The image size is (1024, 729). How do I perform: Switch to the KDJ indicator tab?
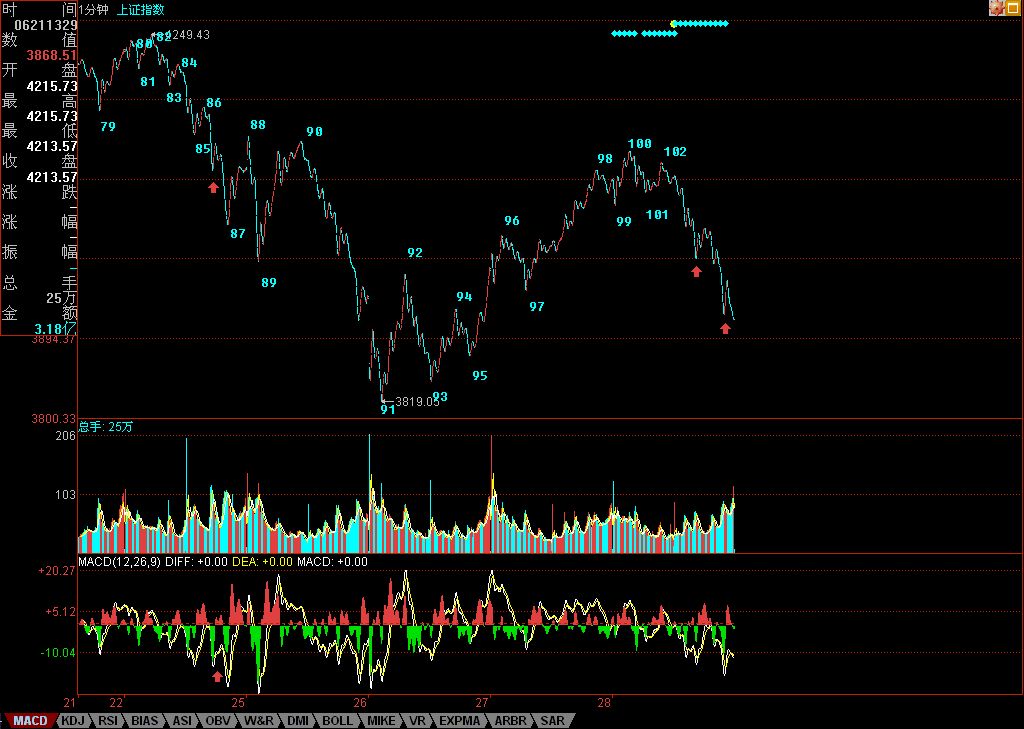pyautogui.click(x=72, y=720)
